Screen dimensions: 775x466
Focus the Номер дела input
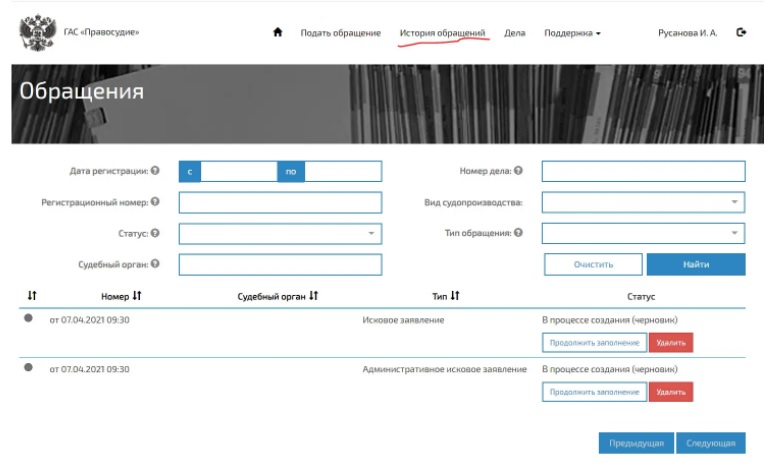(x=644, y=171)
